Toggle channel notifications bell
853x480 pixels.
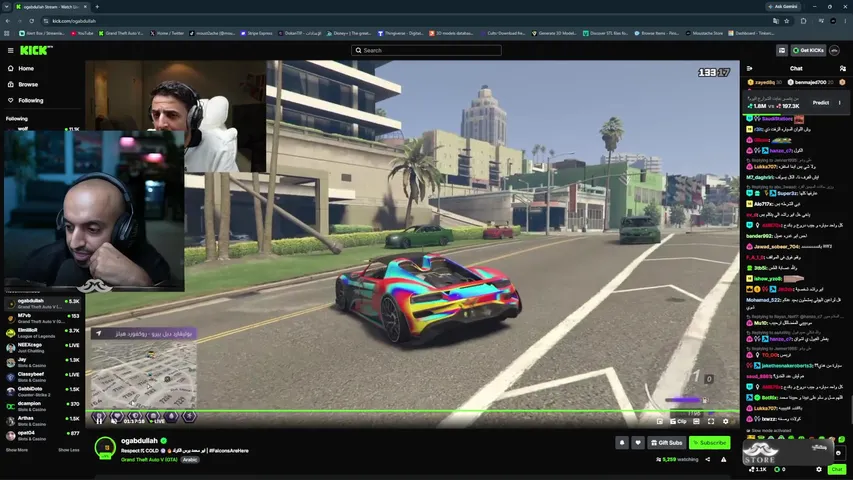click(622, 442)
